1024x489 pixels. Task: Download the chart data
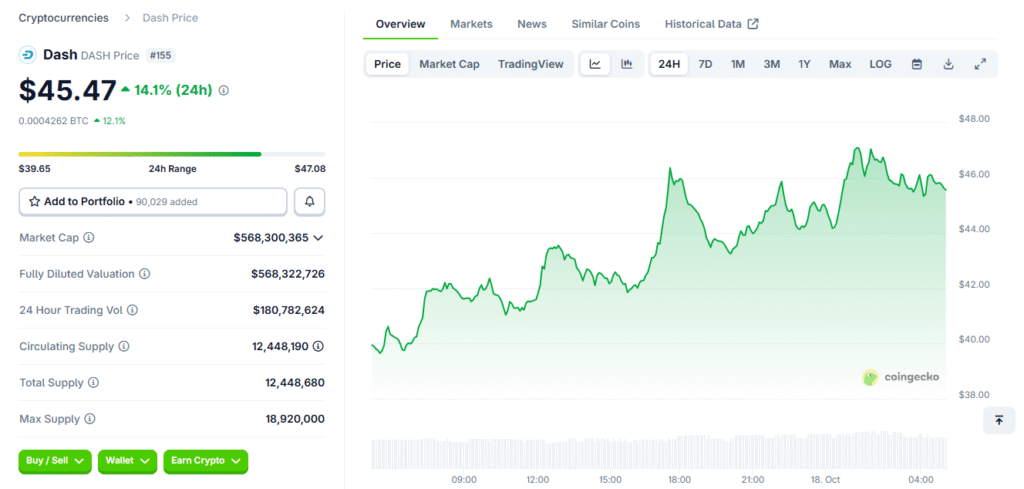coord(949,64)
